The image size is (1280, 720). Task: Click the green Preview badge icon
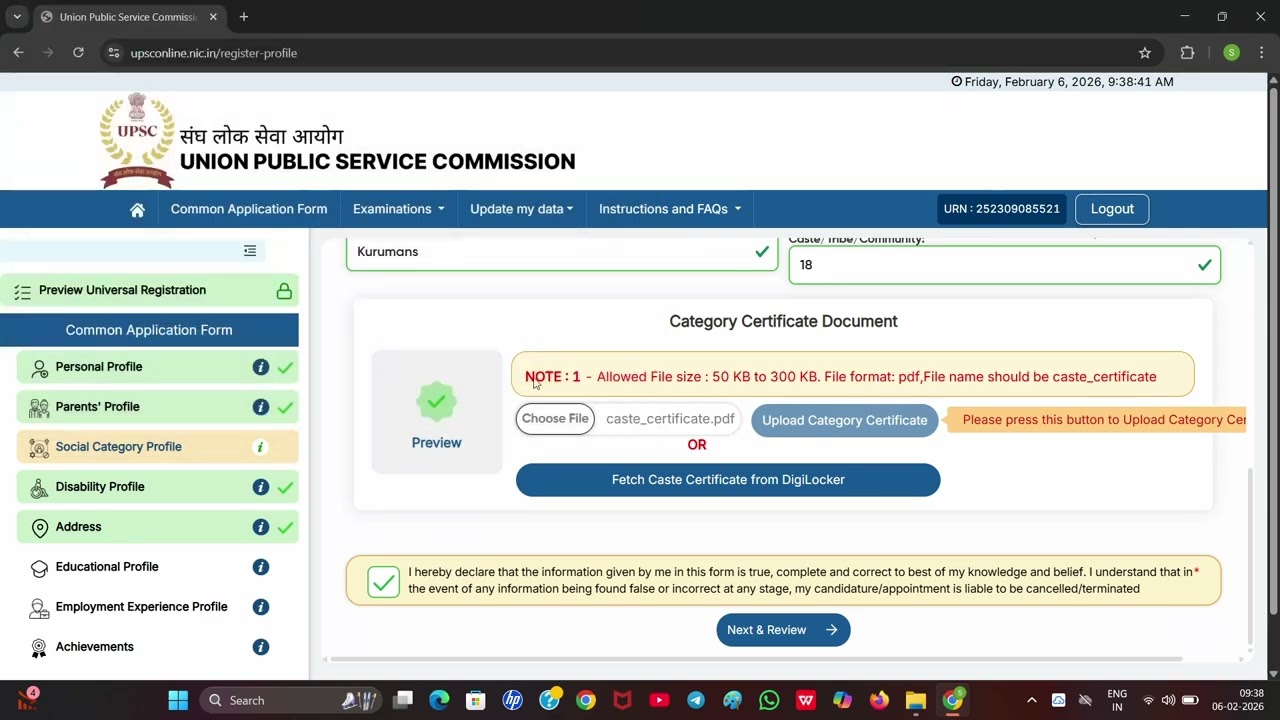click(436, 402)
